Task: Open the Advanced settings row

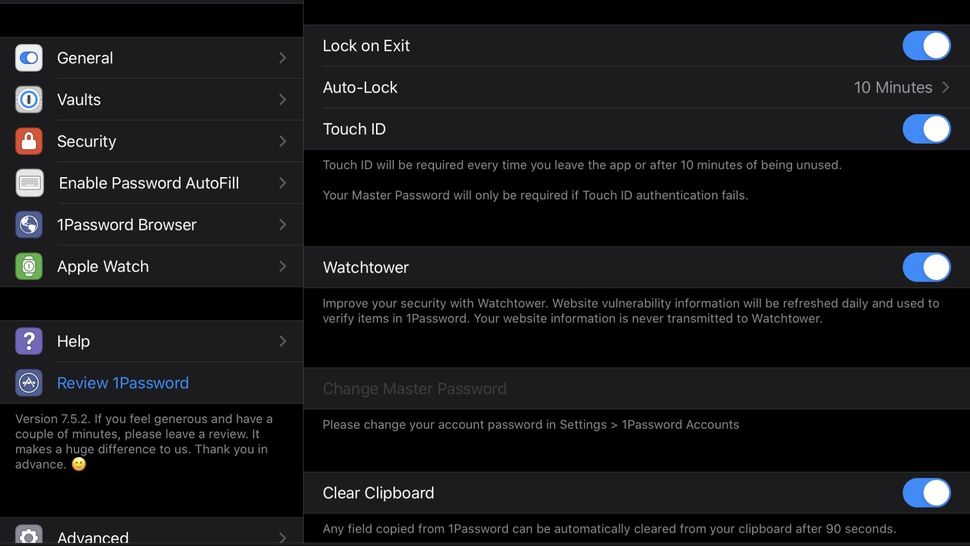Action: tap(93, 536)
